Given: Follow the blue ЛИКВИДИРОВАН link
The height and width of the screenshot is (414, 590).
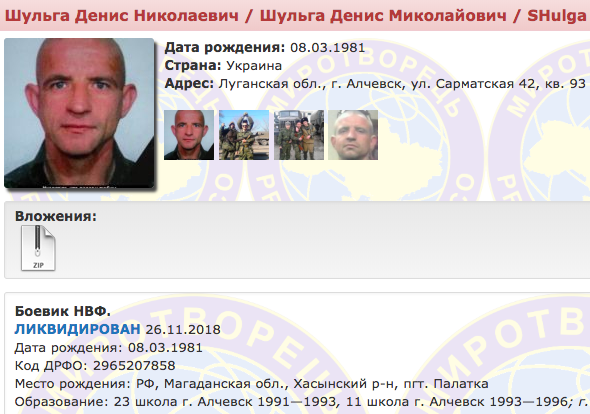Looking at the screenshot, I should [x=78, y=329].
